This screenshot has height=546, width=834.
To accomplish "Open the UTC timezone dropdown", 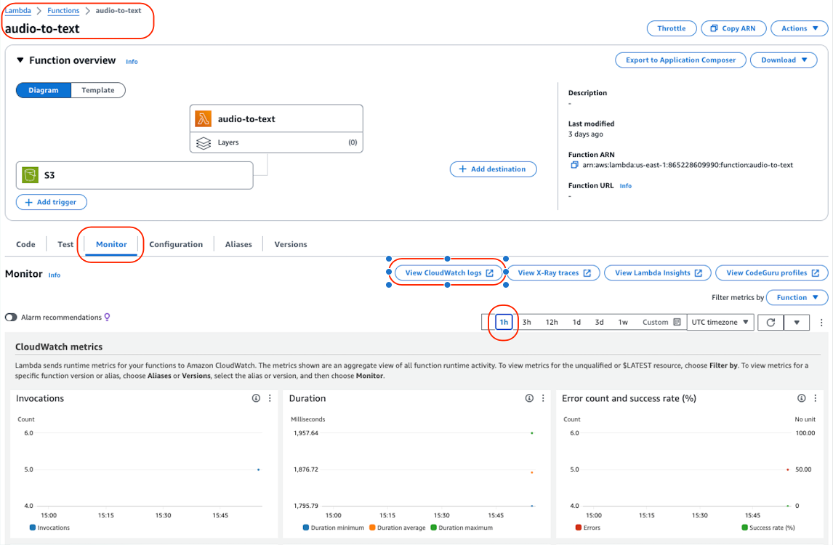I will click(x=720, y=322).
